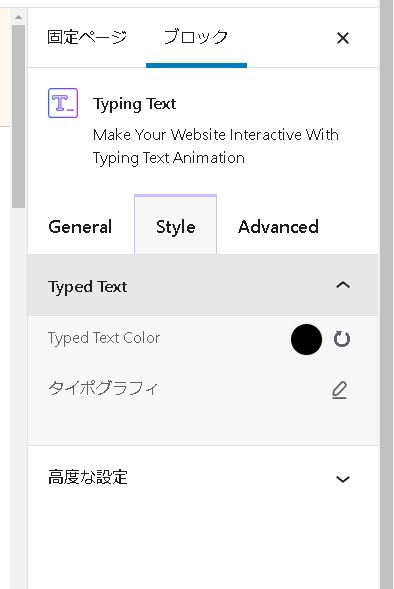The height and width of the screenshot is (589, 394).
Task: Switch to the Advanced tab
Action: point(278,227)
